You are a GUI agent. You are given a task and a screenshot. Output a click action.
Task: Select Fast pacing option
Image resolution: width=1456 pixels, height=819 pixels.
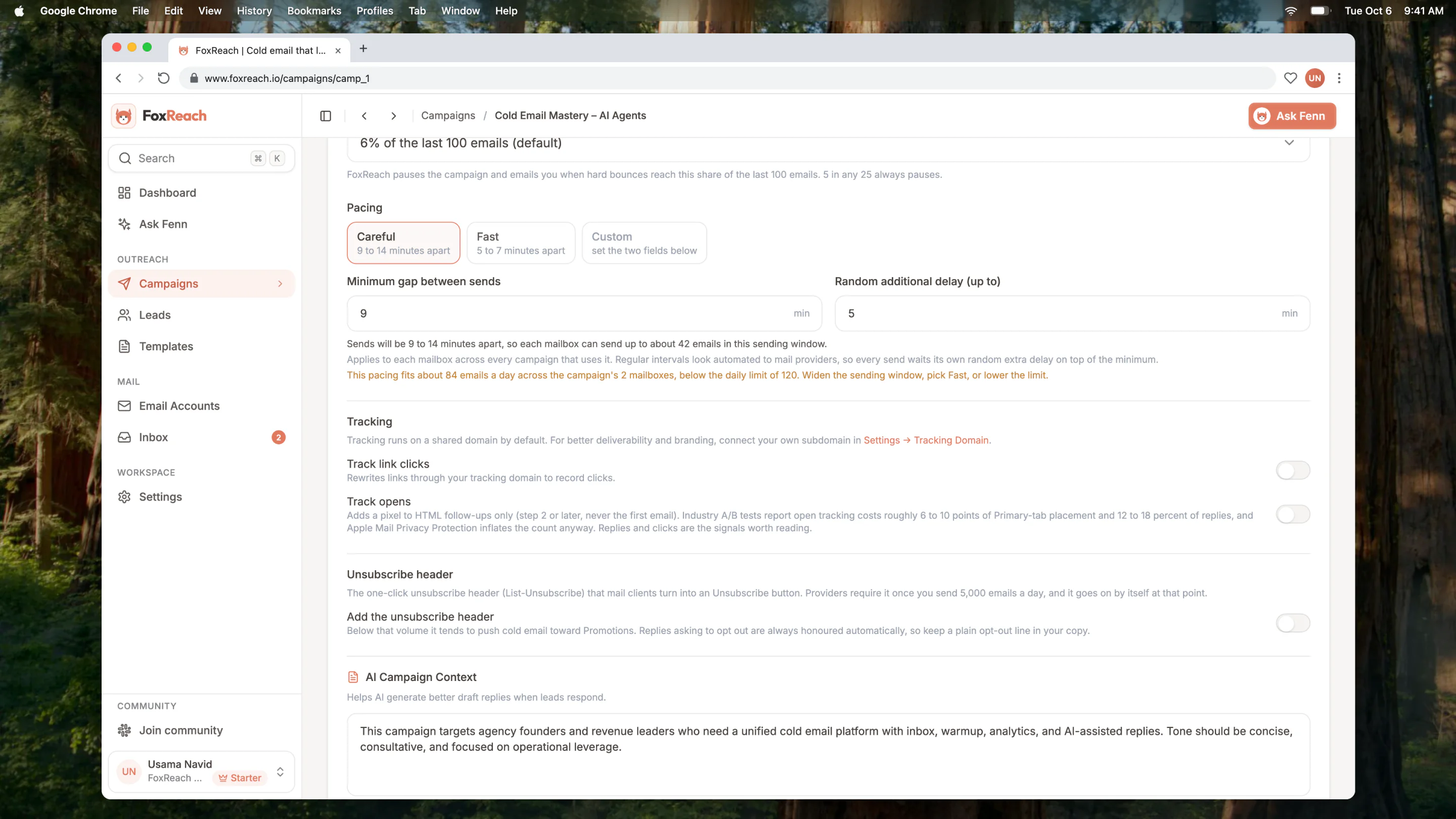tap(521, 243)
